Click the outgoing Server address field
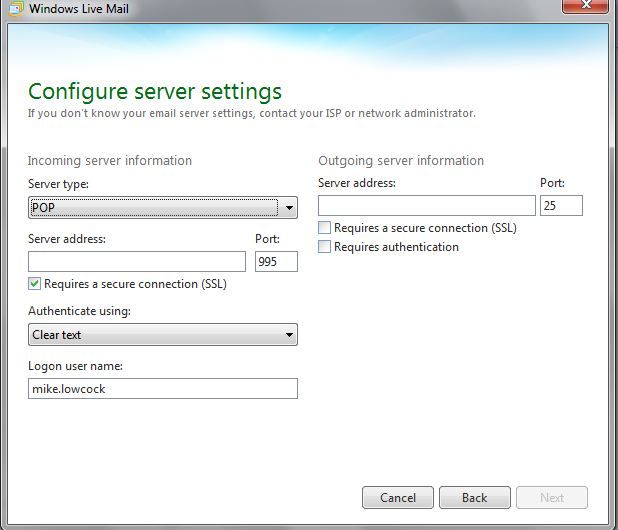 [427, 205]
